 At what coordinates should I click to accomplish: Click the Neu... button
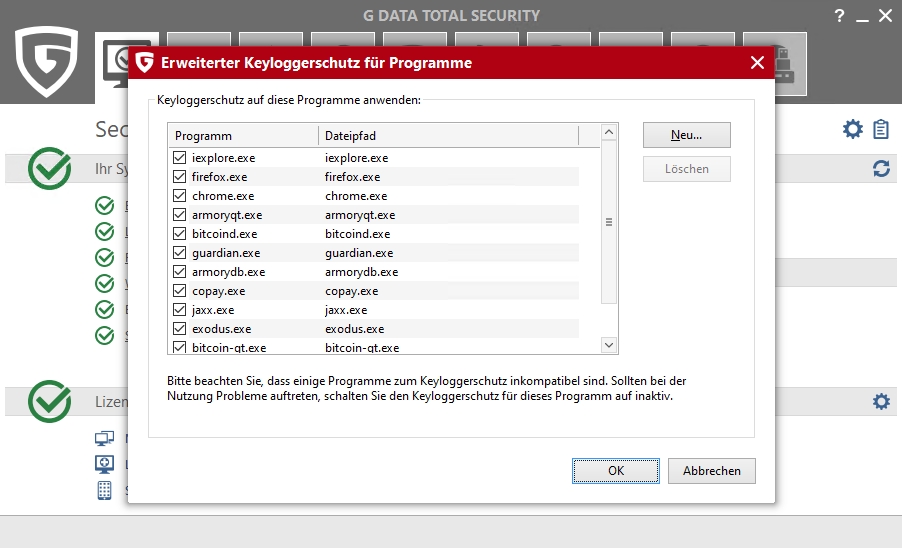(x=686, y=135)
